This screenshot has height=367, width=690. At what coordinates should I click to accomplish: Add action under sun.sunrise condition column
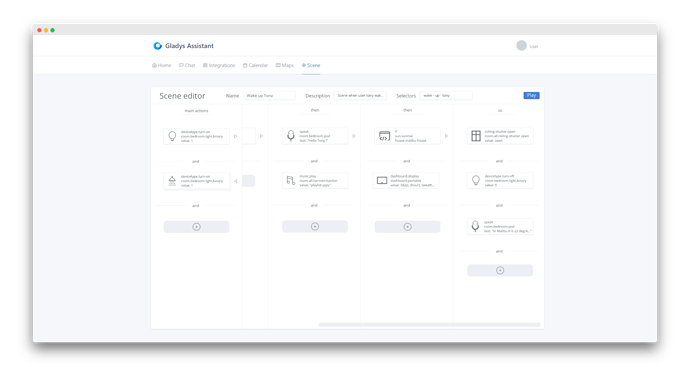407,227
